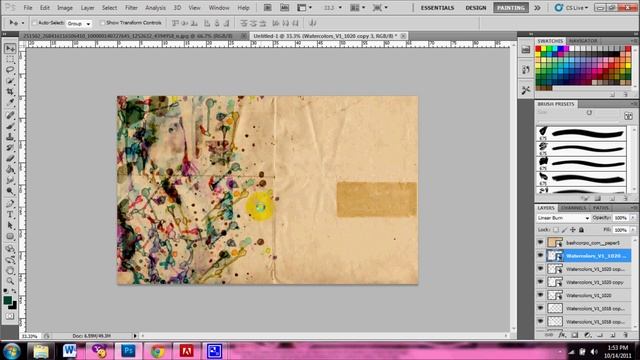Select the Move tool in the toolbox
The height and width of the screenshot is (360, 640).
[x=10, y=48]
